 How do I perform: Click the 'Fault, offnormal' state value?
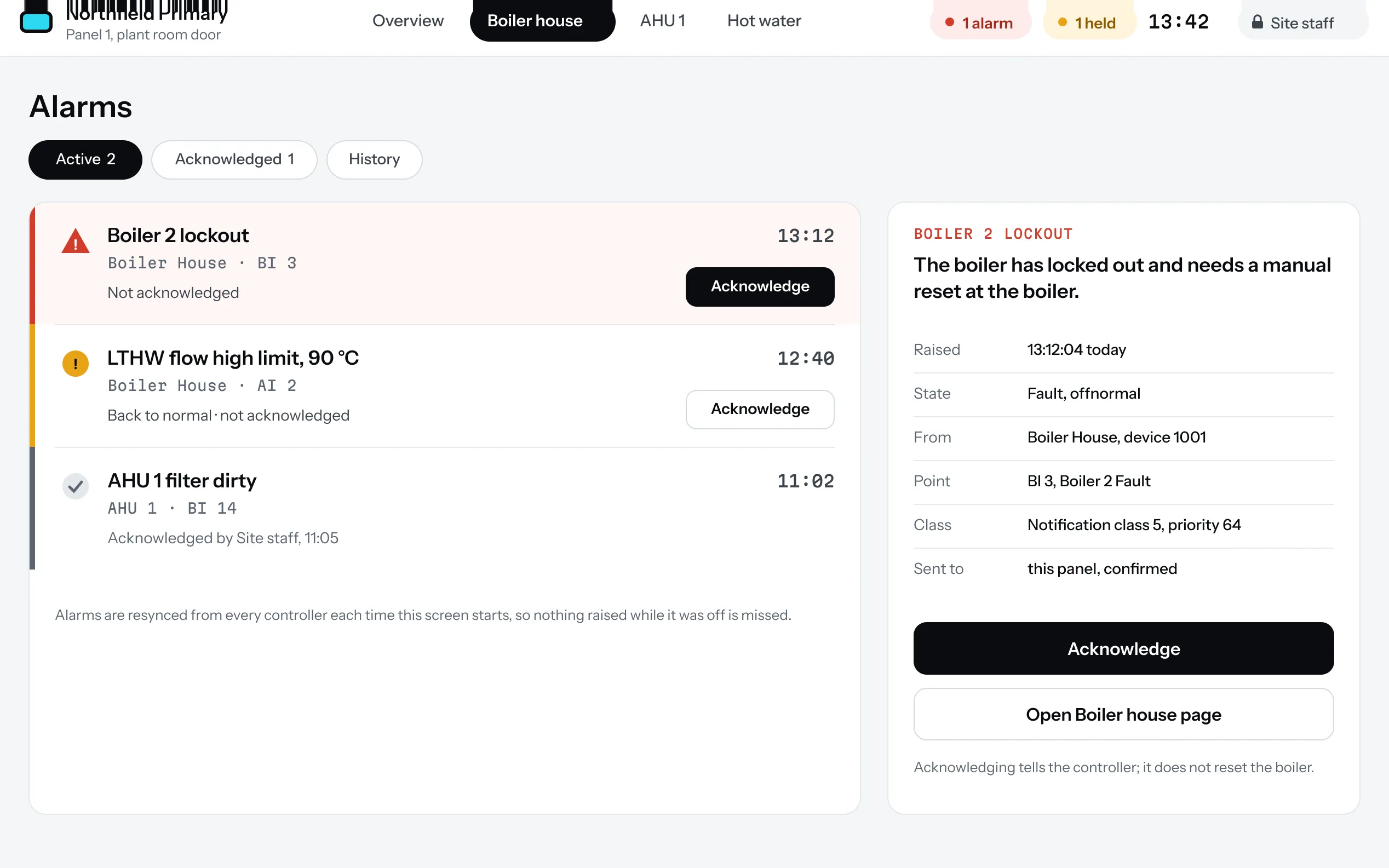pos(1083,394)
